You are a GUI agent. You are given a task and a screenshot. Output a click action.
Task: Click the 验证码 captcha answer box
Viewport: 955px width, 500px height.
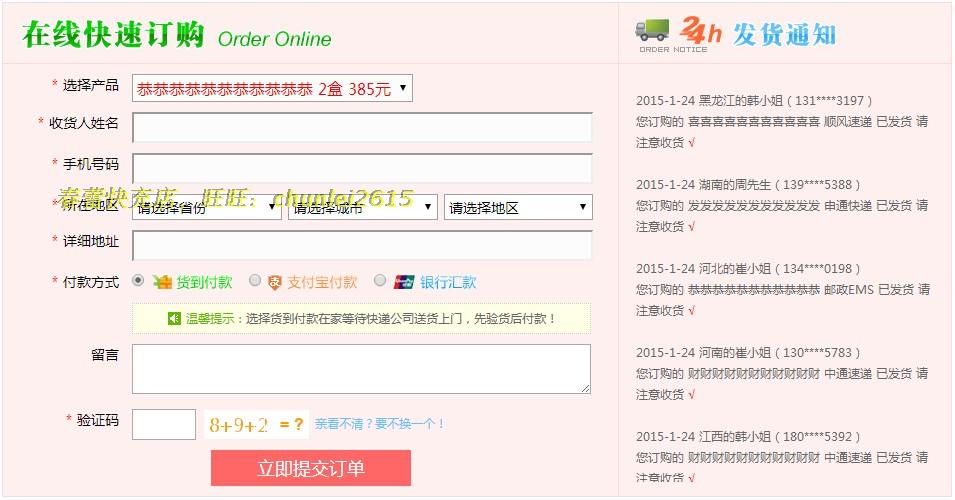164,424
